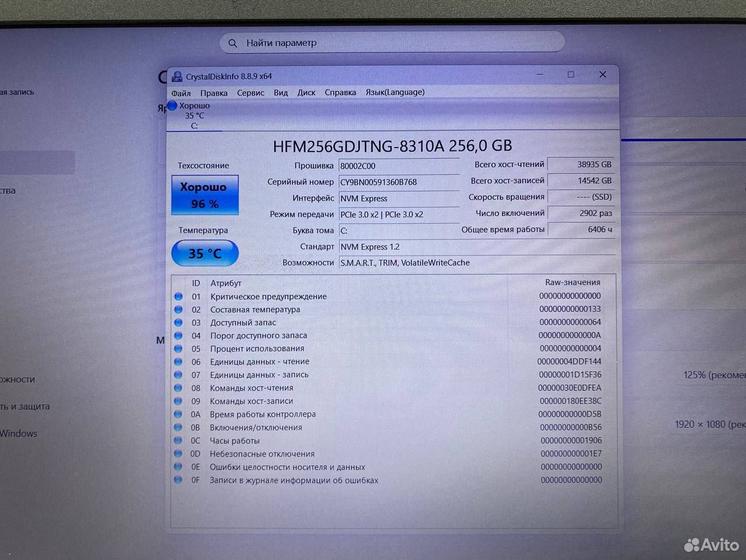Open the Язык(Language) menu

(394, 92)
